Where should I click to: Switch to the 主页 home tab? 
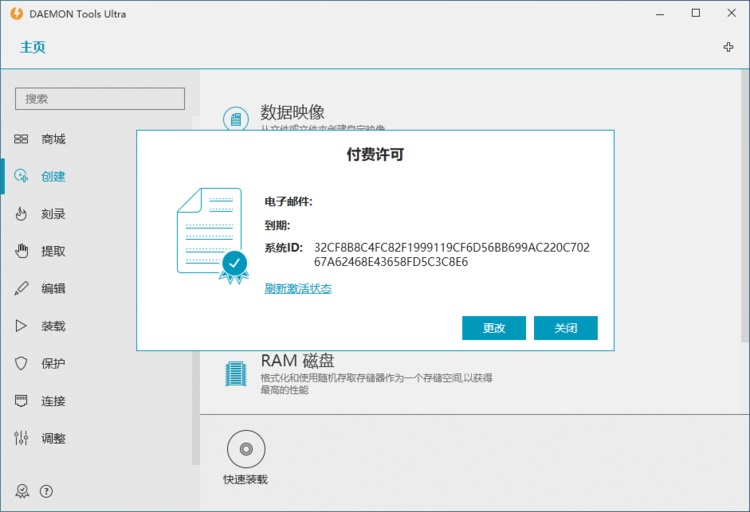[x=33, y=47]
